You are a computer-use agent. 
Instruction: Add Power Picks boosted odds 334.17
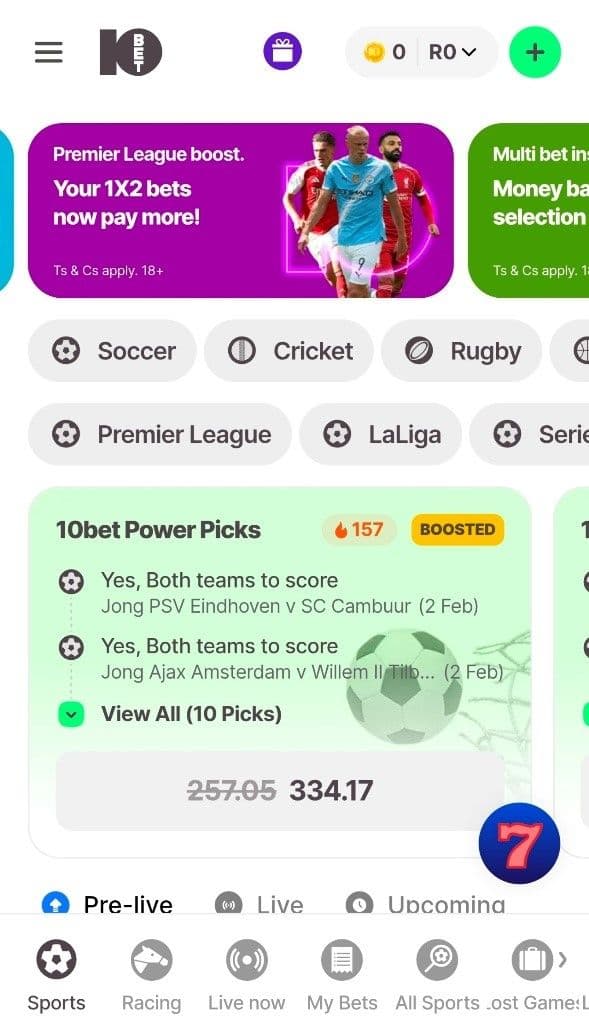click(280, 791)
